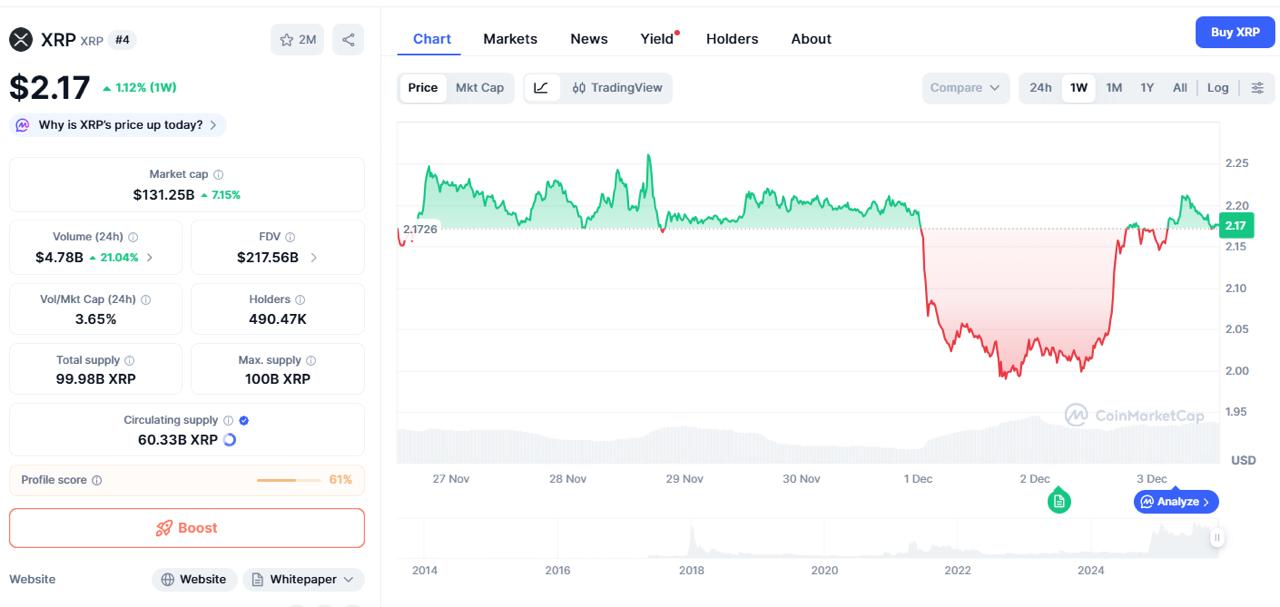The image size is (1280, 607).
Task: Open chart settings via sliders icon
Action: tap(1257, 87)
